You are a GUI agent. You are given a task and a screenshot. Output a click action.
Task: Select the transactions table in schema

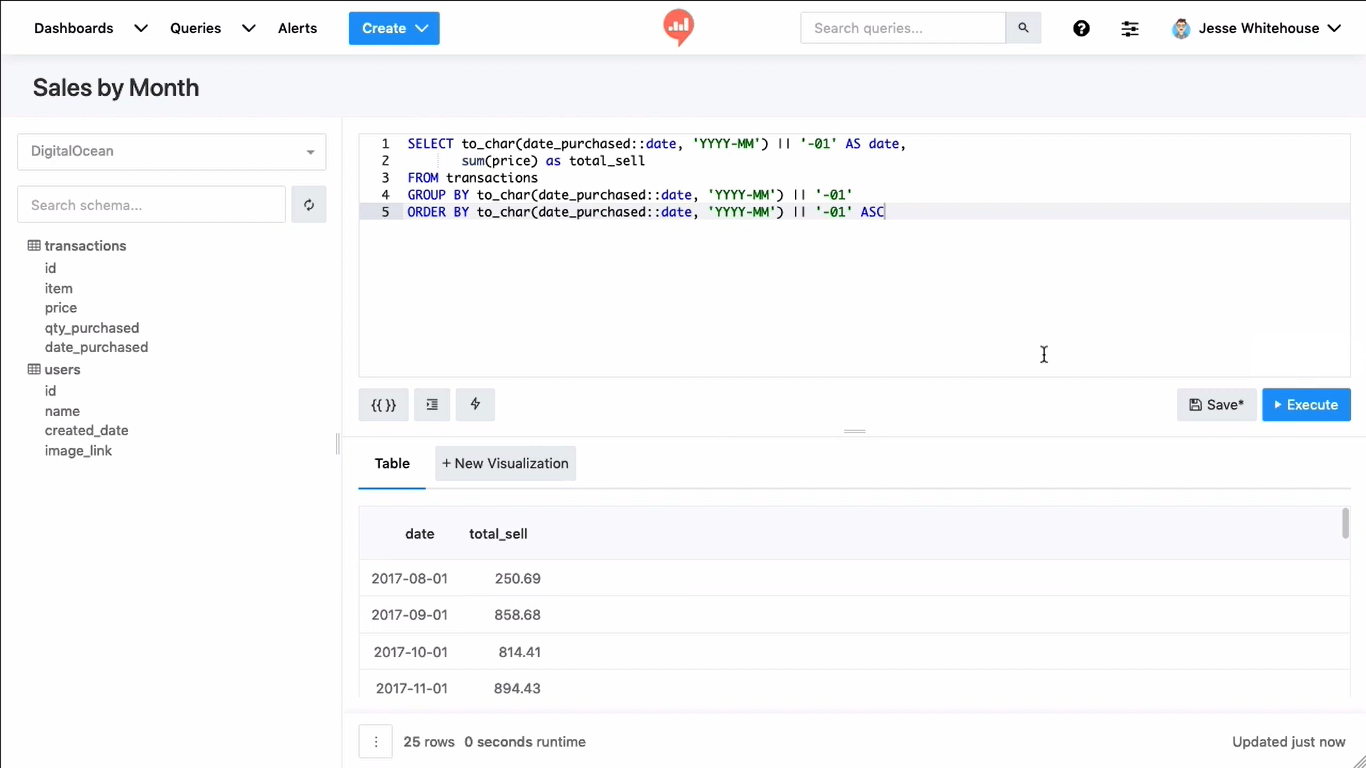[85, 246]
